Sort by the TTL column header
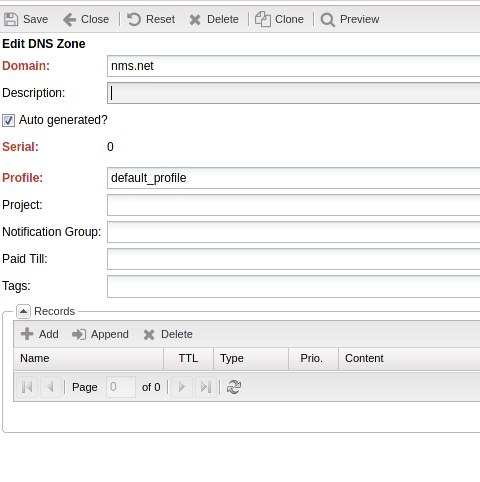This screenshot has width=480, height=482. click(188, 359)
